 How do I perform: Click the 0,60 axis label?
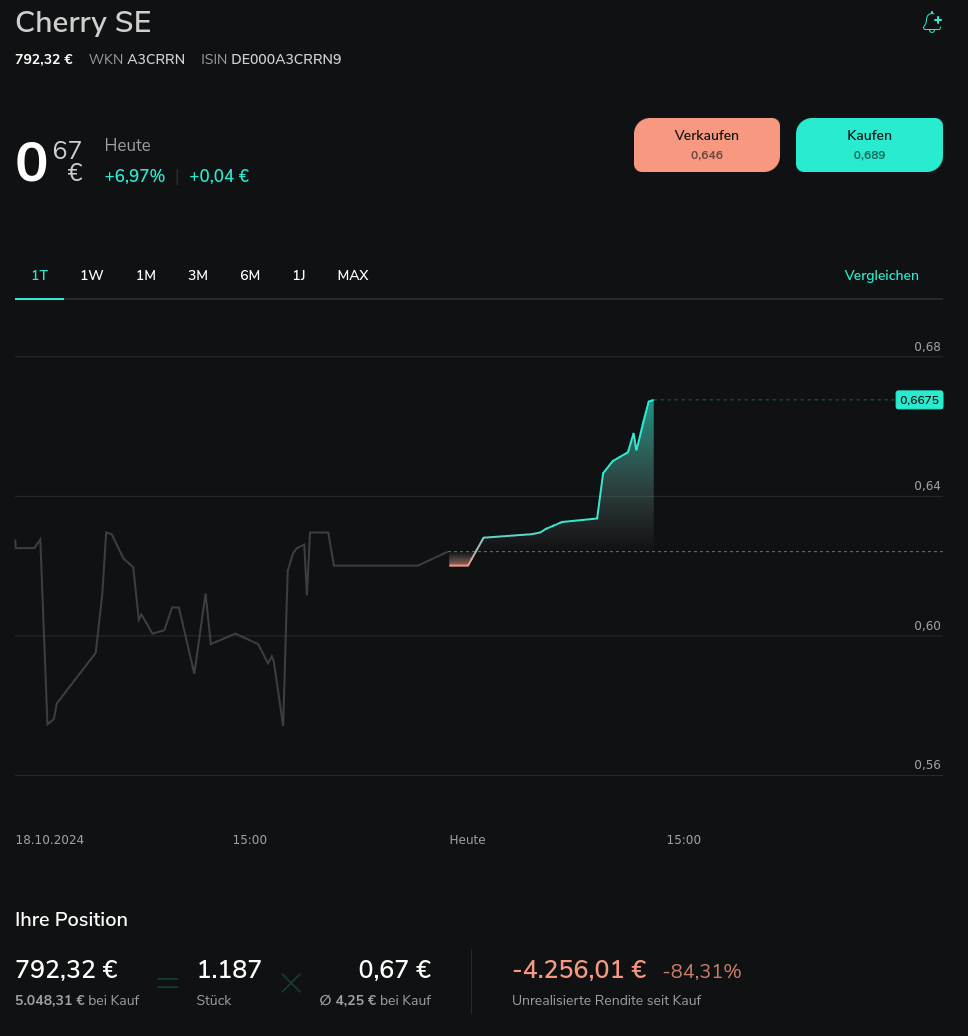point(927,626)
